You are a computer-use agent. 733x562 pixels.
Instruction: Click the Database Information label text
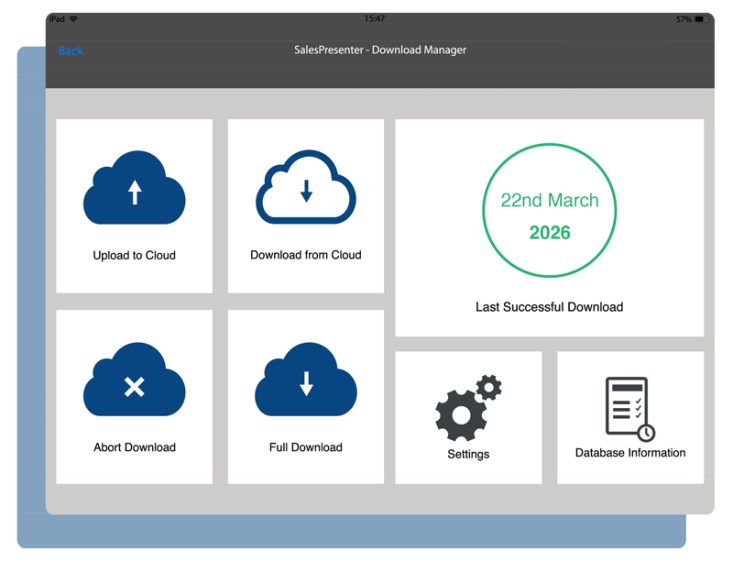pyautogui.click(x=630, y=453)
